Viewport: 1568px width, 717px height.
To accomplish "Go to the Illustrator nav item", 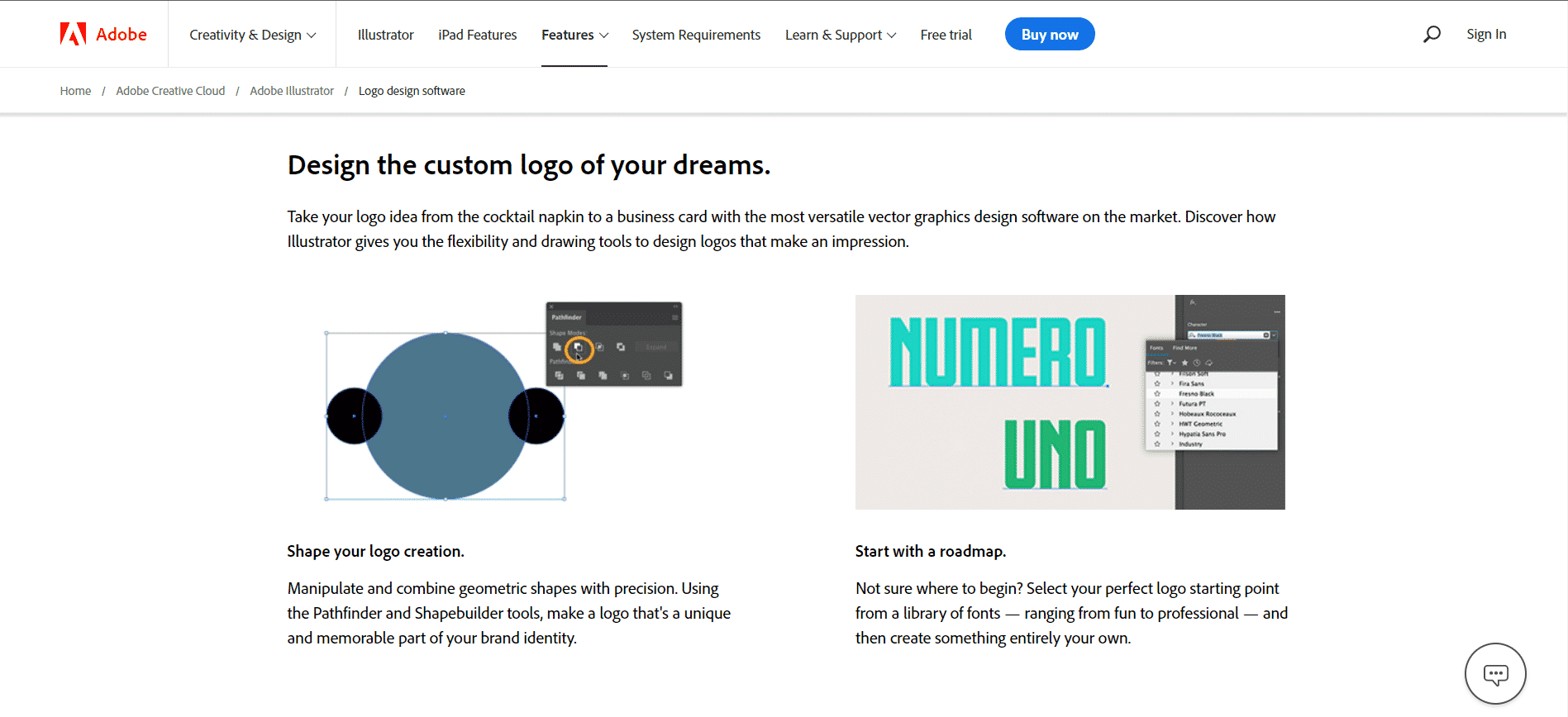I will pyautogui.click(x=385, y=35).
